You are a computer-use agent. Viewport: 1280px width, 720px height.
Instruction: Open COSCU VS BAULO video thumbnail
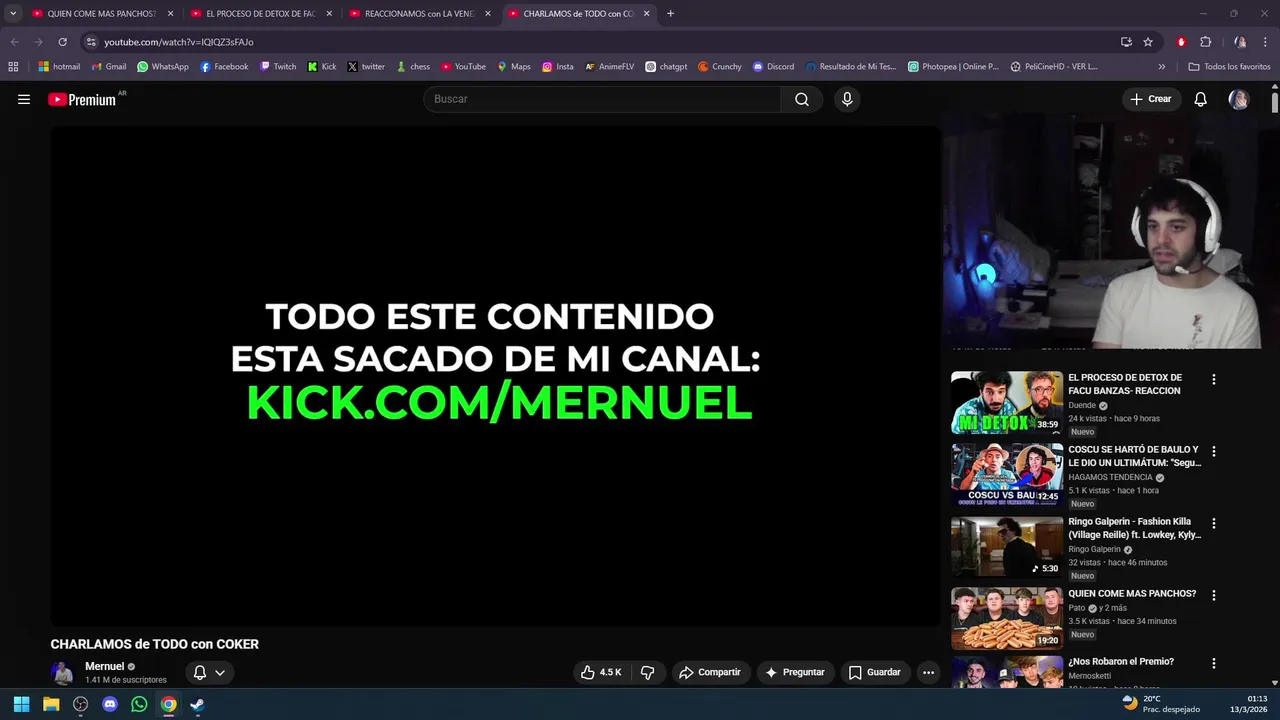(x=1007, y=474)
